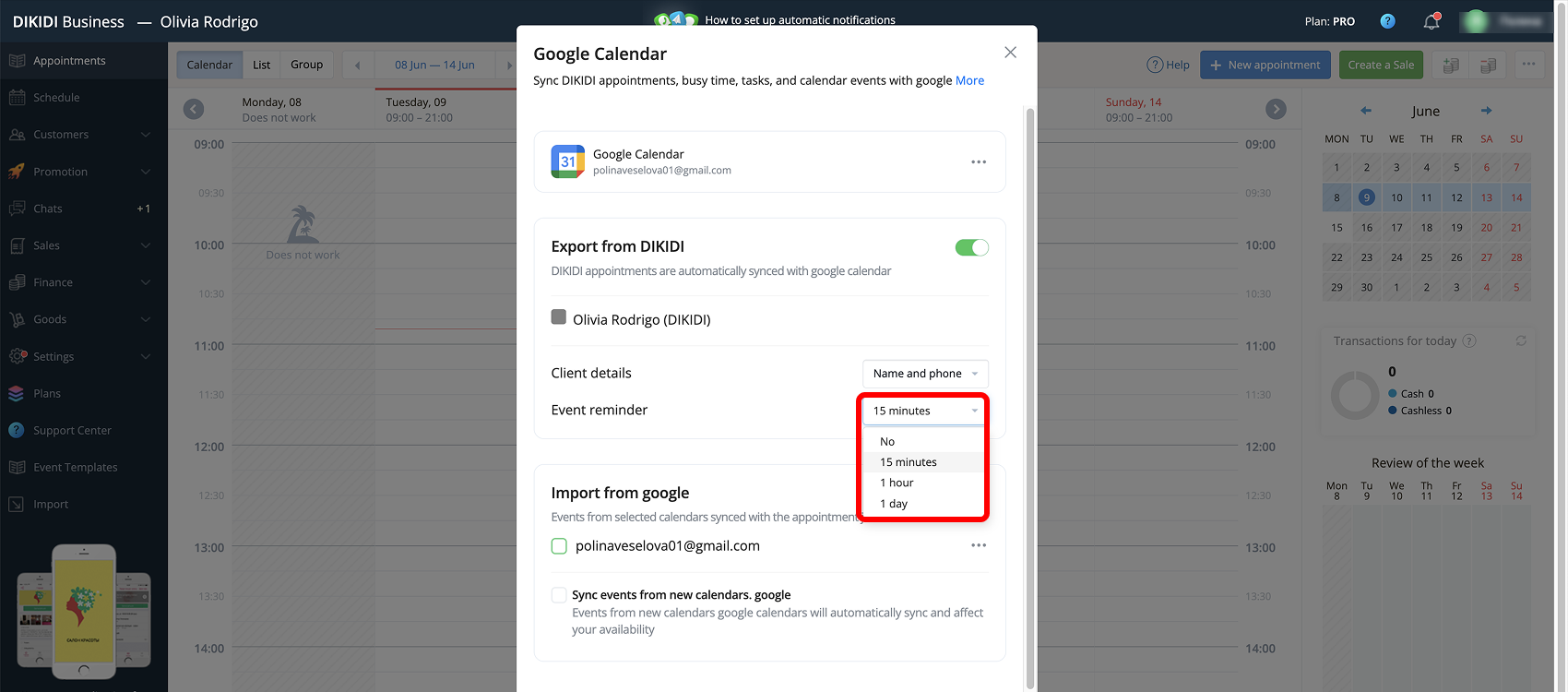Open the notifications bell icon
1568x692 pixels.
[1431, 21]
